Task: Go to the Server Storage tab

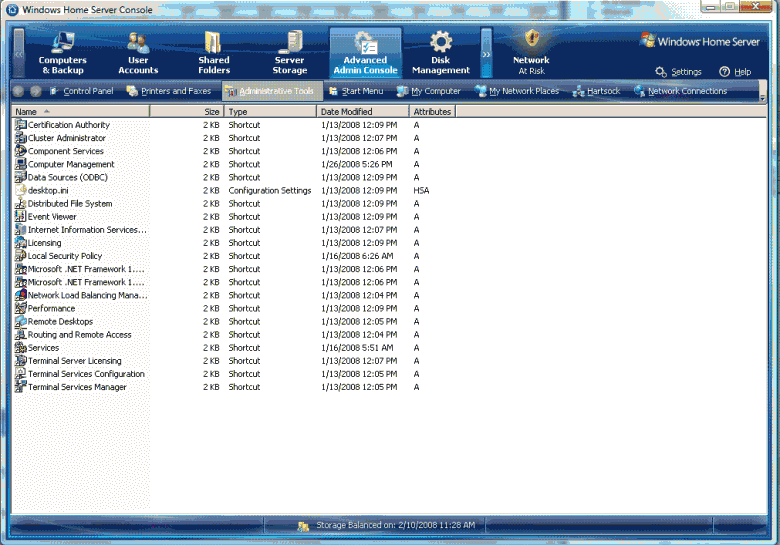Action: coord(290,53)
